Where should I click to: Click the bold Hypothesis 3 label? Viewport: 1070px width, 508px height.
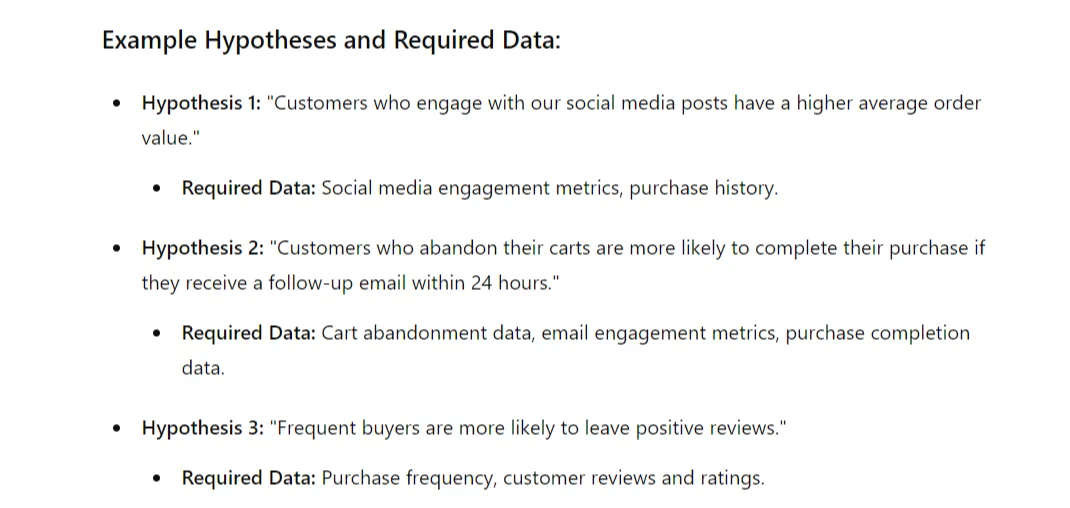pos(203,429)
